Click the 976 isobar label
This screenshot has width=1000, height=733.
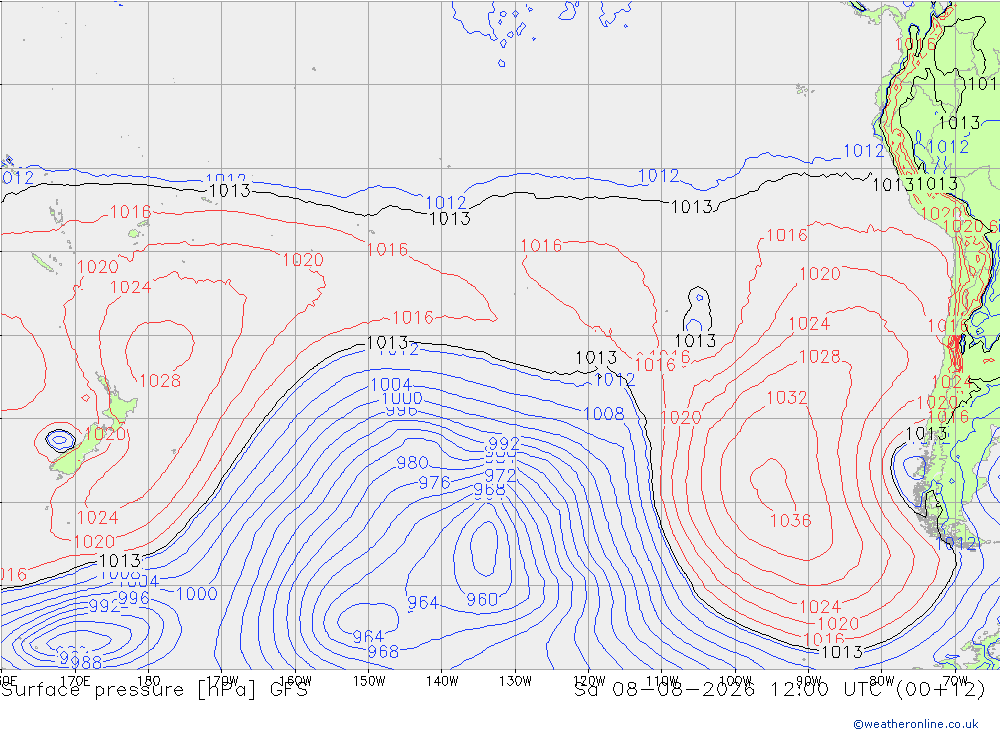coord(434,483)
